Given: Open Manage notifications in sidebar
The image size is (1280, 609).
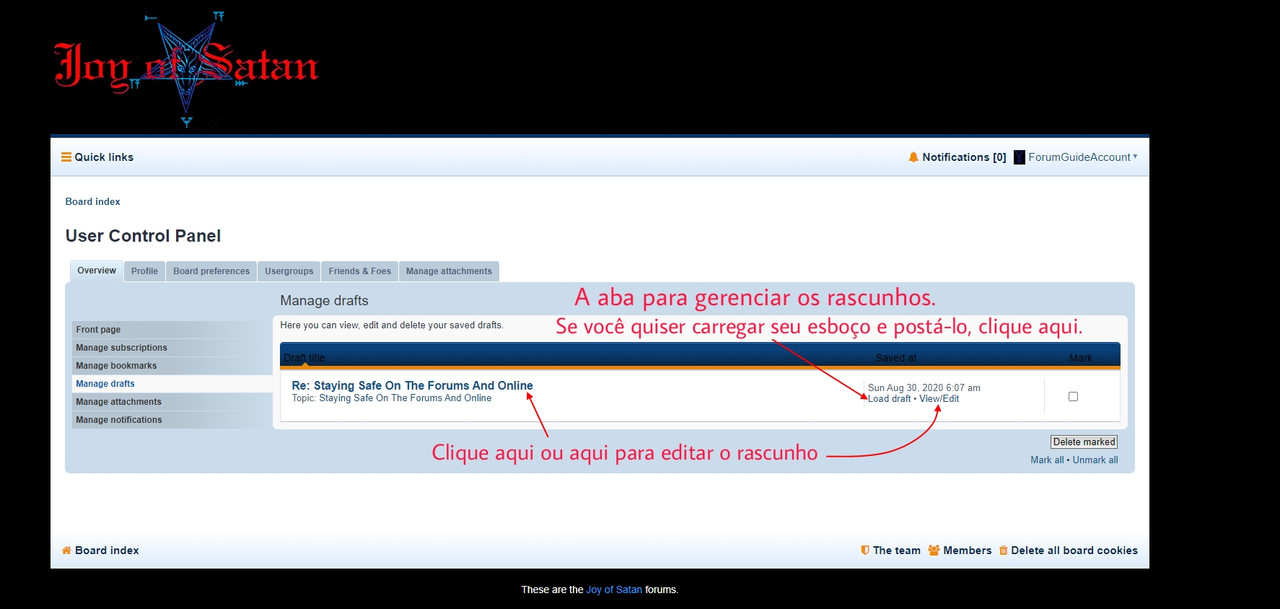Looking at the screenshot, I should coord(172,420).
